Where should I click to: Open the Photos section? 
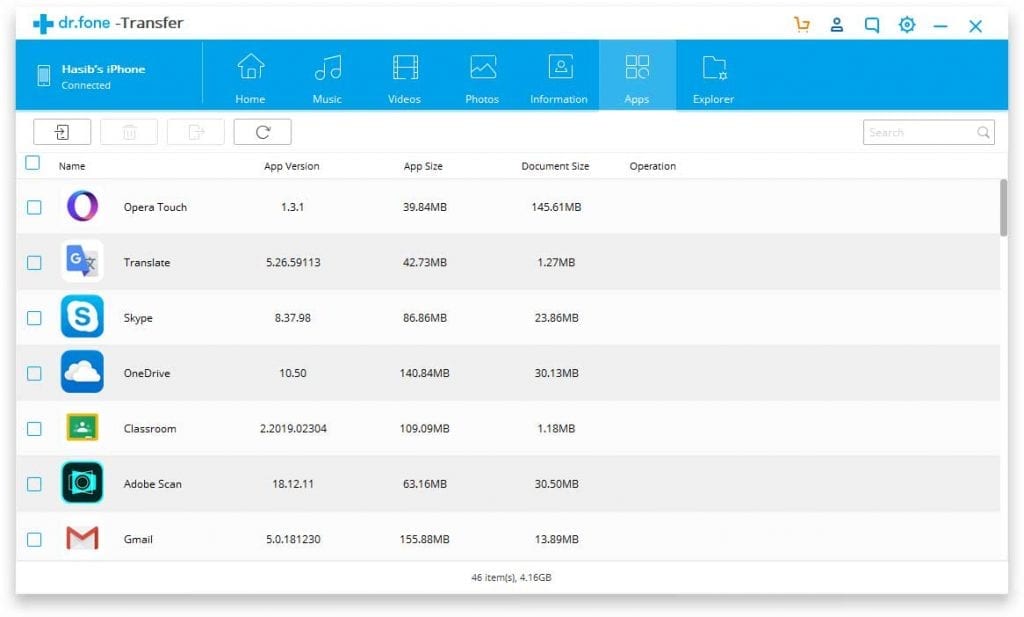481,75
